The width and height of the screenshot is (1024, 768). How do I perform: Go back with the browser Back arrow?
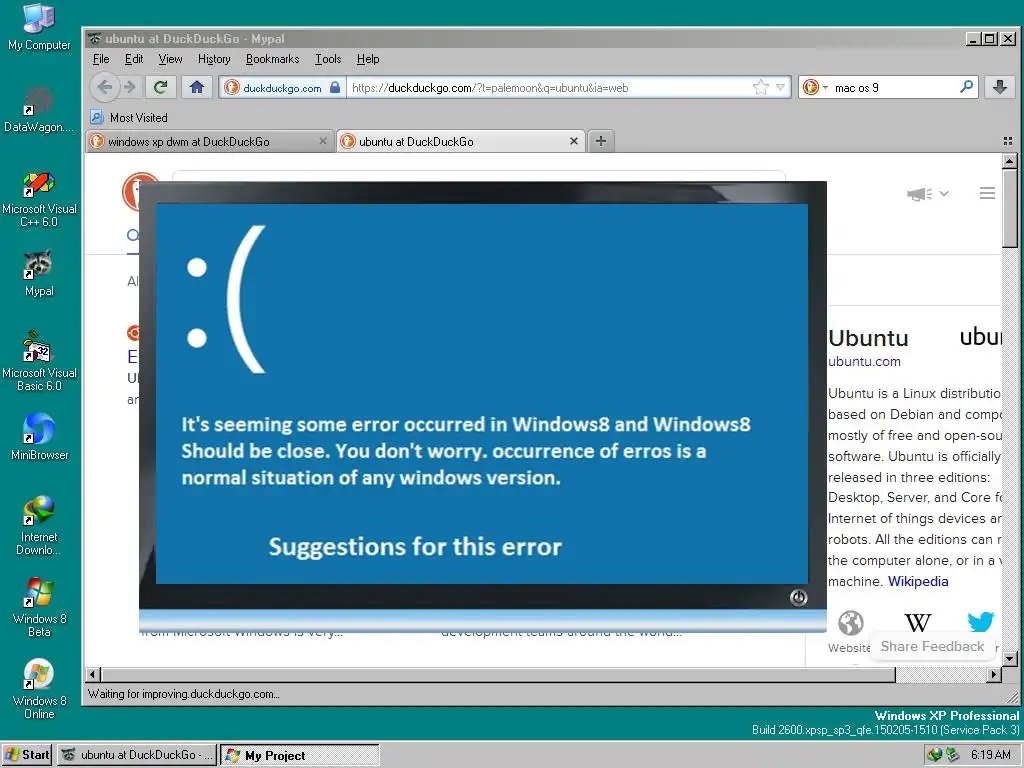[104, 87]
